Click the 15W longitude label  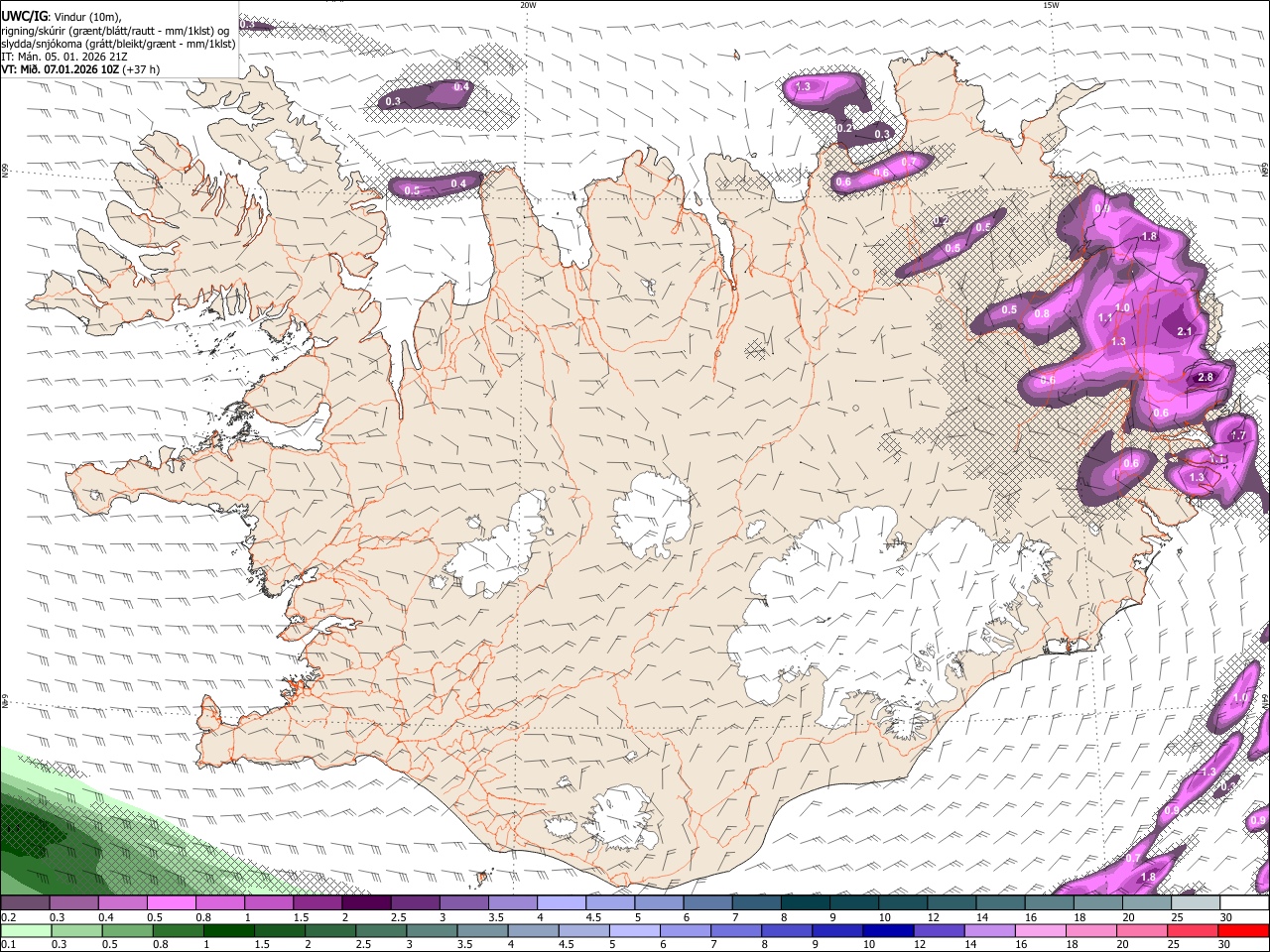(x=1051, y=5)
